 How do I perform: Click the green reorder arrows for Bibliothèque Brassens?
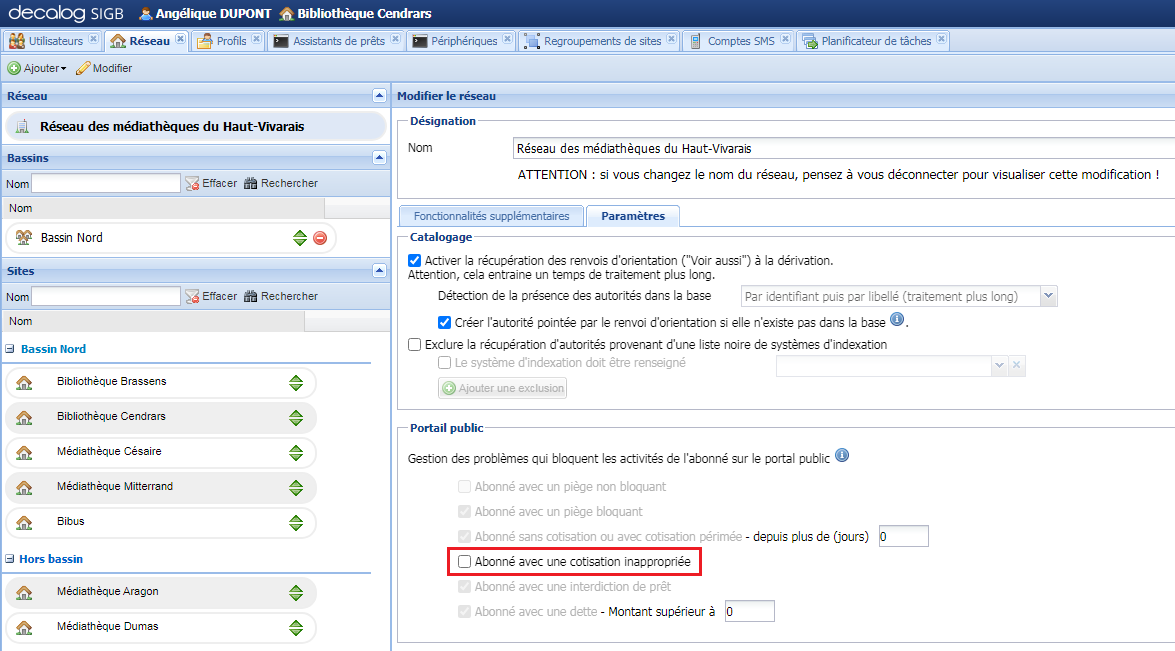[x=297, y=382]
